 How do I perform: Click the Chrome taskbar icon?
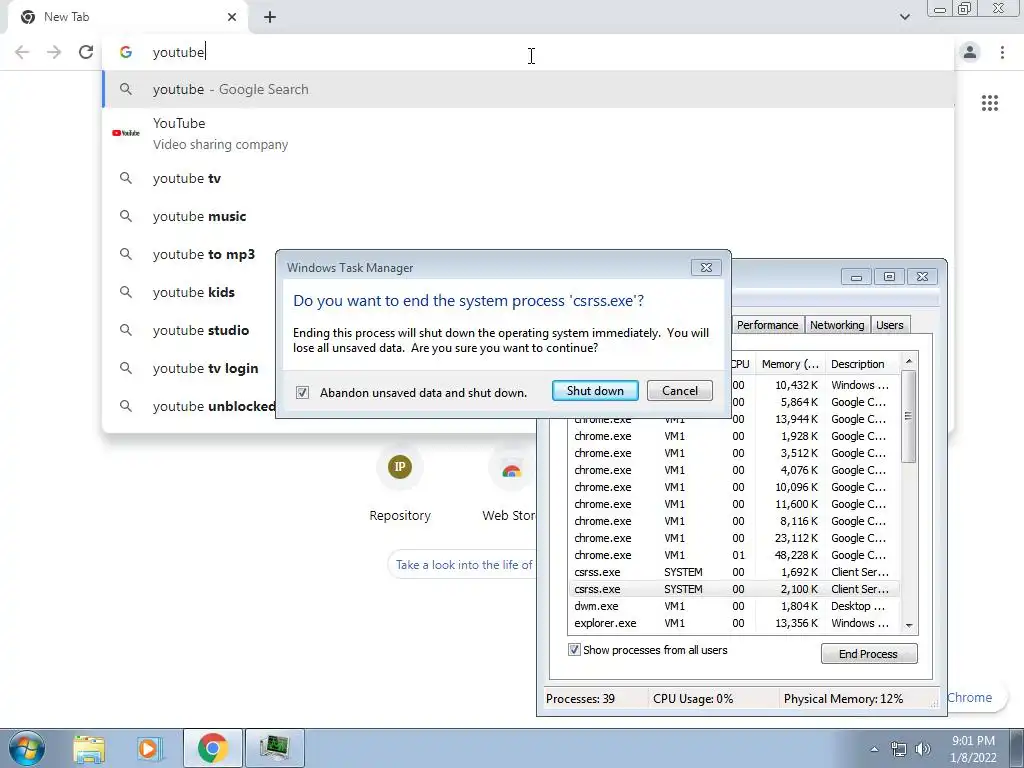point(212,748)
